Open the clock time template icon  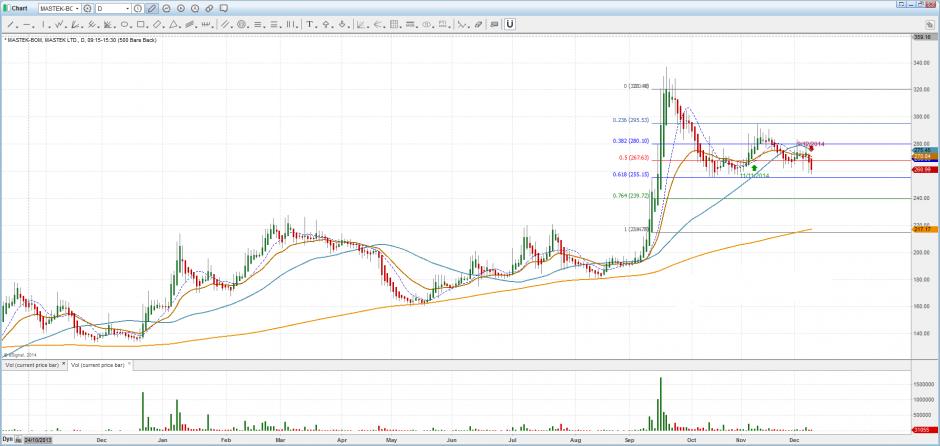138,8
